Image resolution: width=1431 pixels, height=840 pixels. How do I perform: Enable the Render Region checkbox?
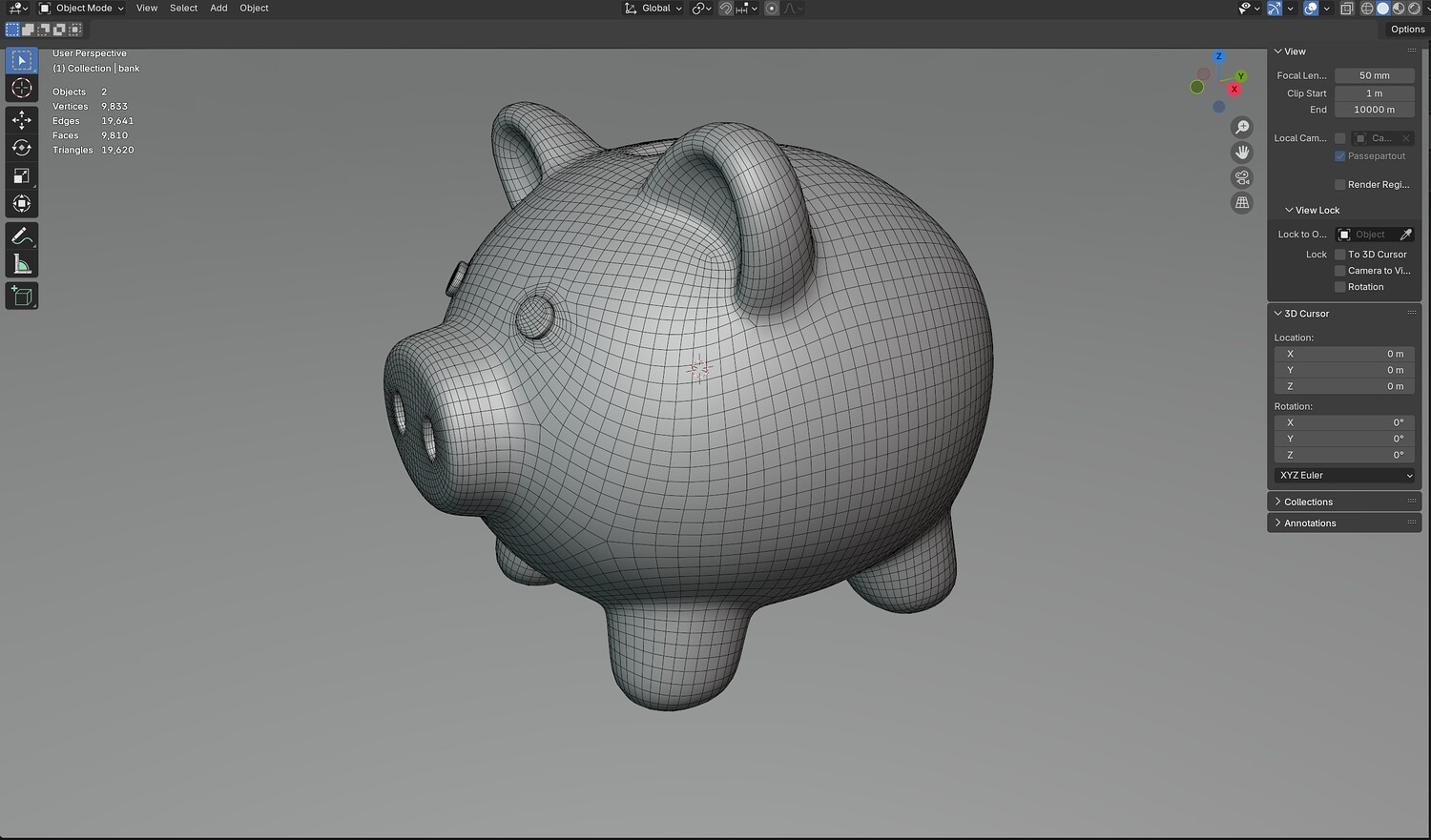tap(1339, 185)
